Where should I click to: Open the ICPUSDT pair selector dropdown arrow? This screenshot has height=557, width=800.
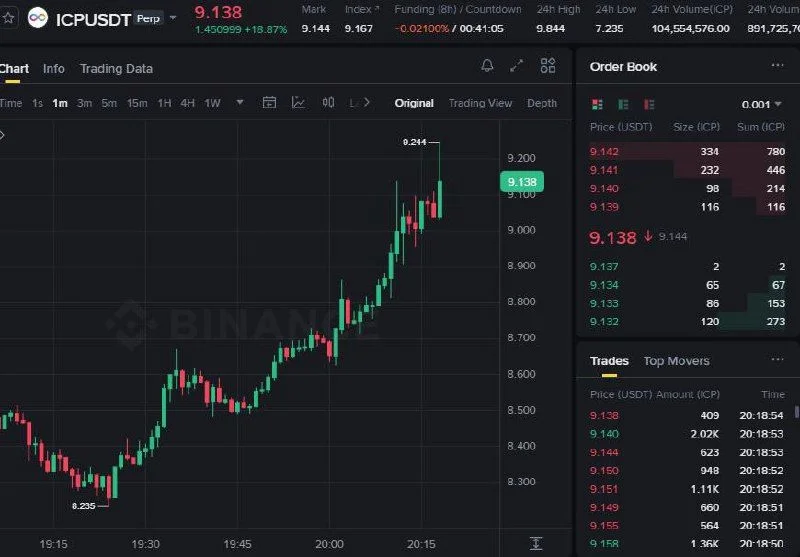point(173,18)
